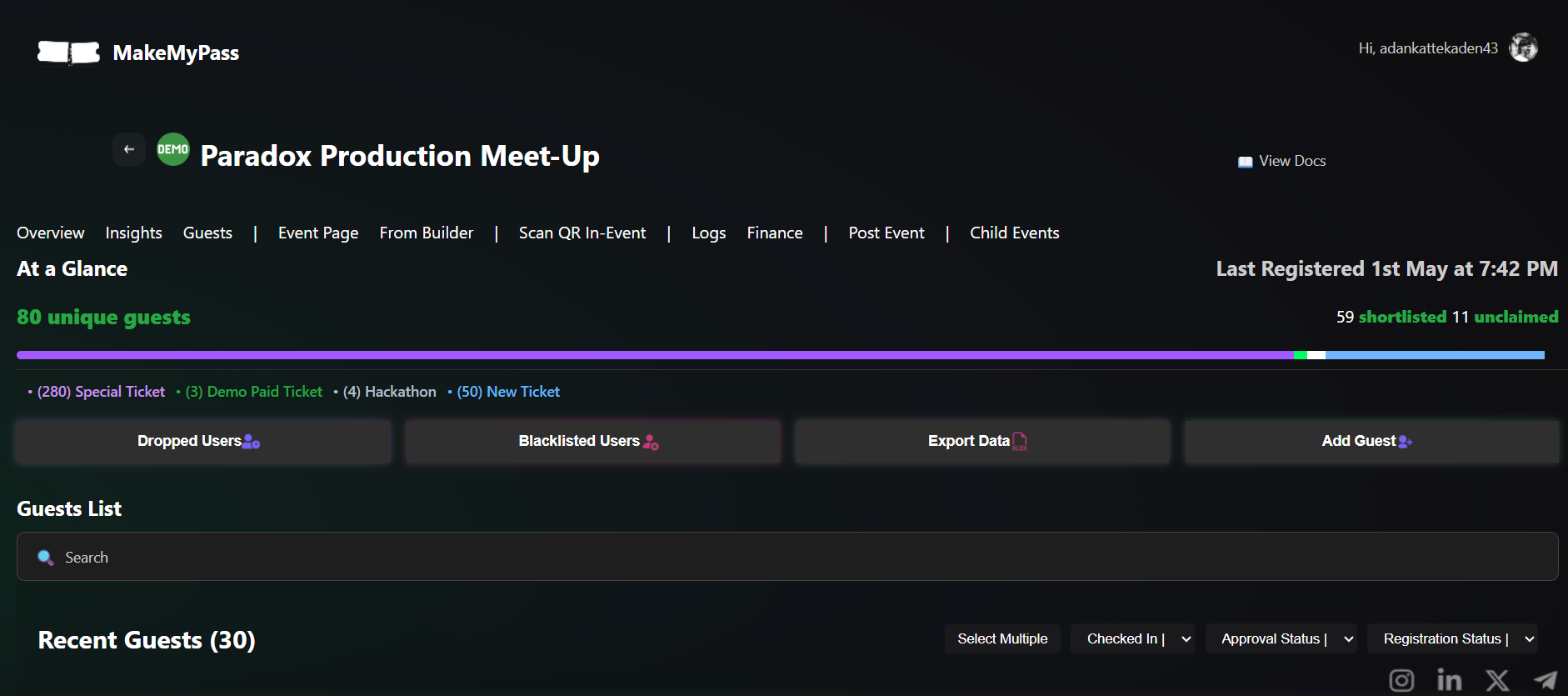1568x696 pixels.
Task: Open the user profile avatar
Action: point(1524,48)
